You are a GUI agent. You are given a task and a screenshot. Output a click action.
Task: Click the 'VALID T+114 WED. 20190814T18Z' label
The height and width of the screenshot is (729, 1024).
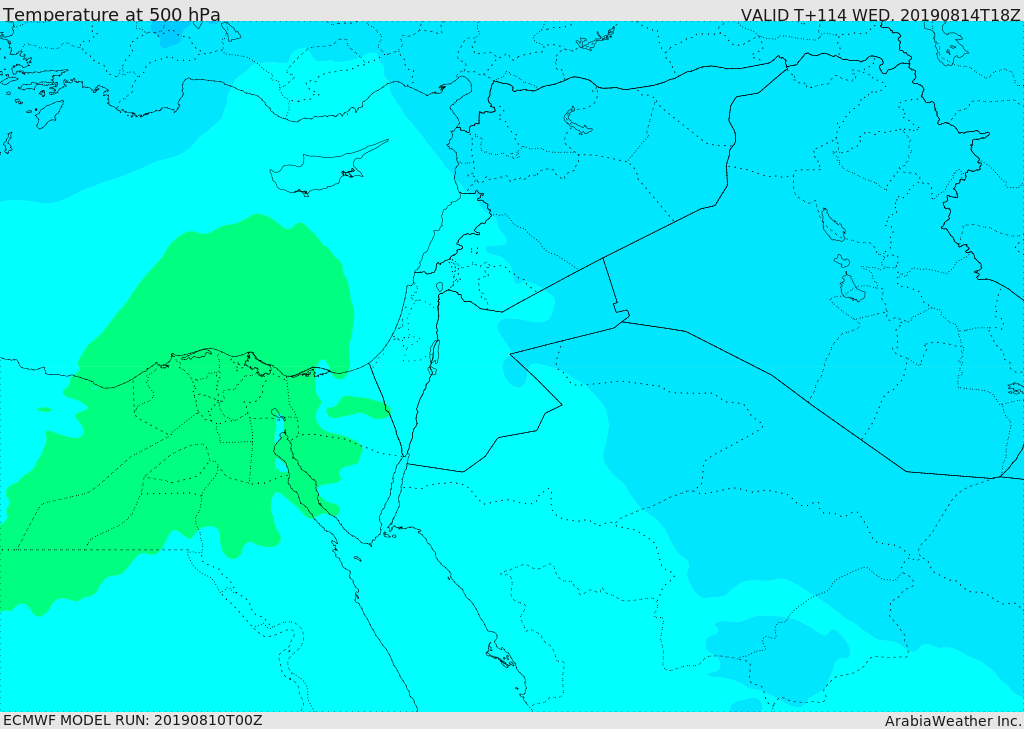880,14
